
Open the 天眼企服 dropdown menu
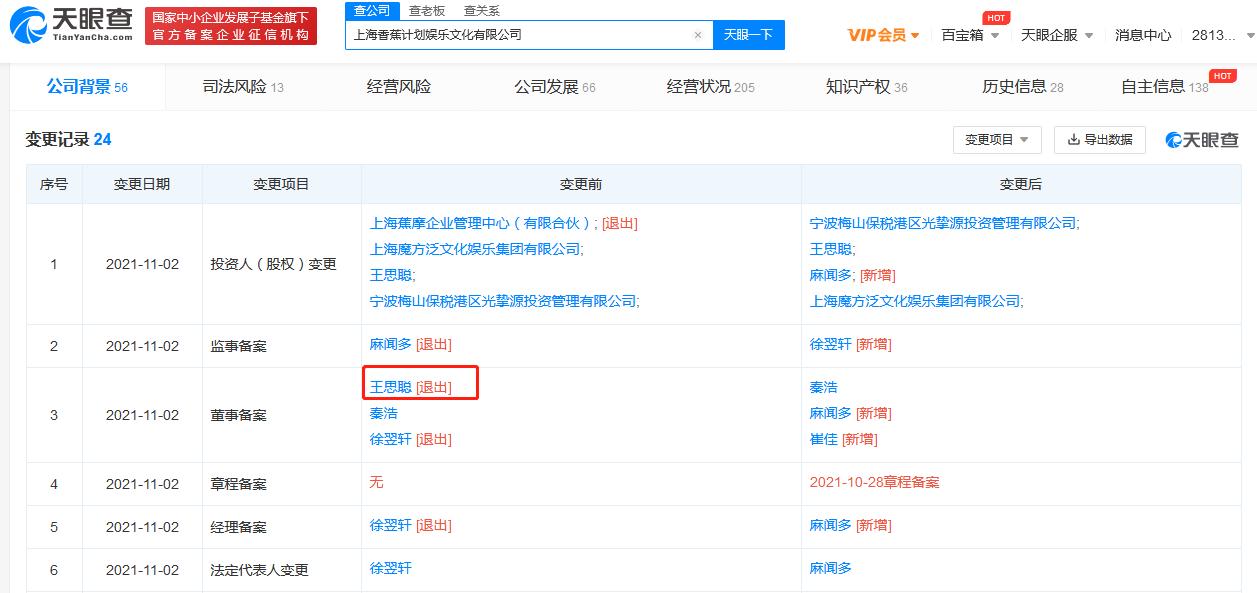[1057, 35]
